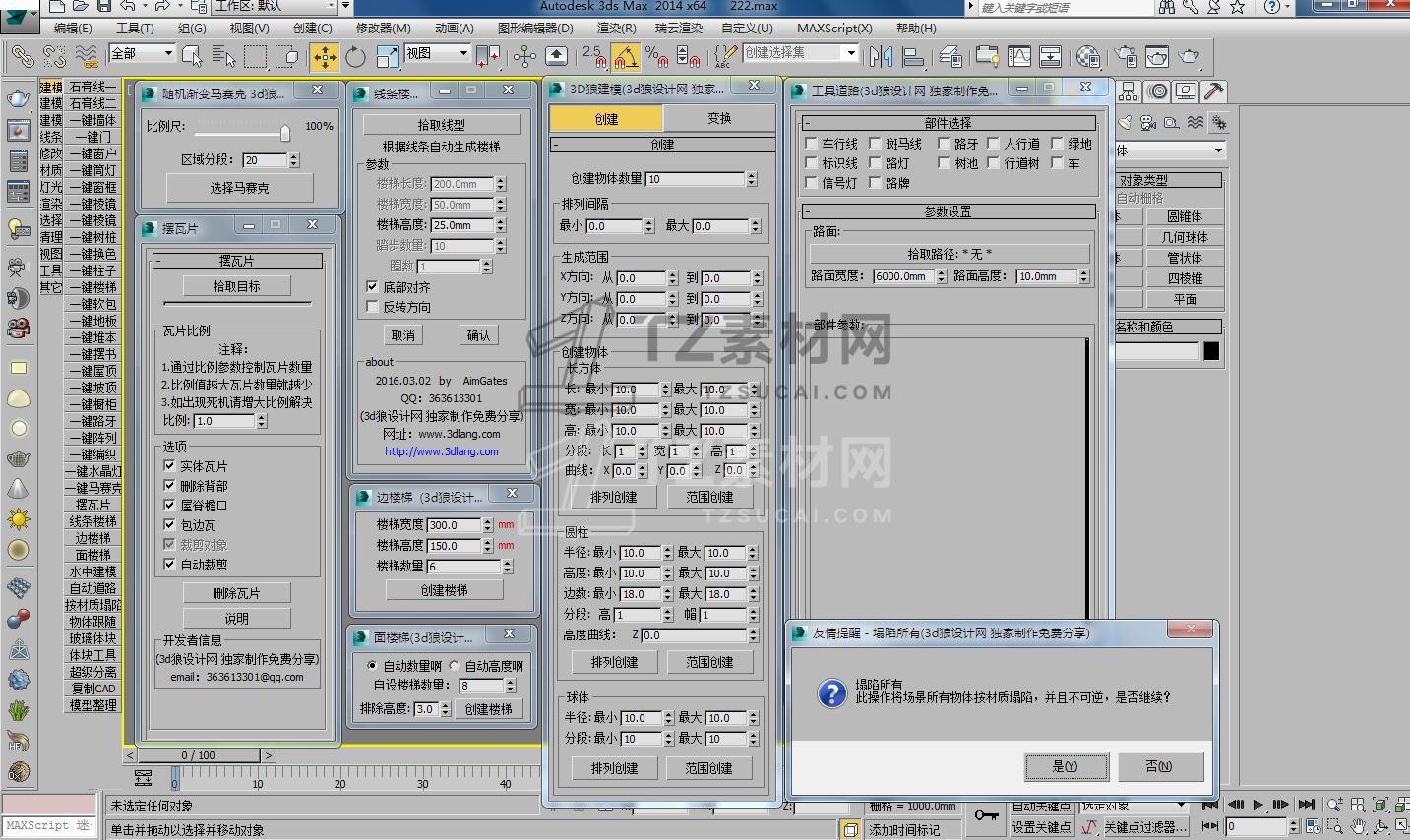Open the 创建选择集 dropdown
This screenshot has height=840, width=1410.
point(851,53)
